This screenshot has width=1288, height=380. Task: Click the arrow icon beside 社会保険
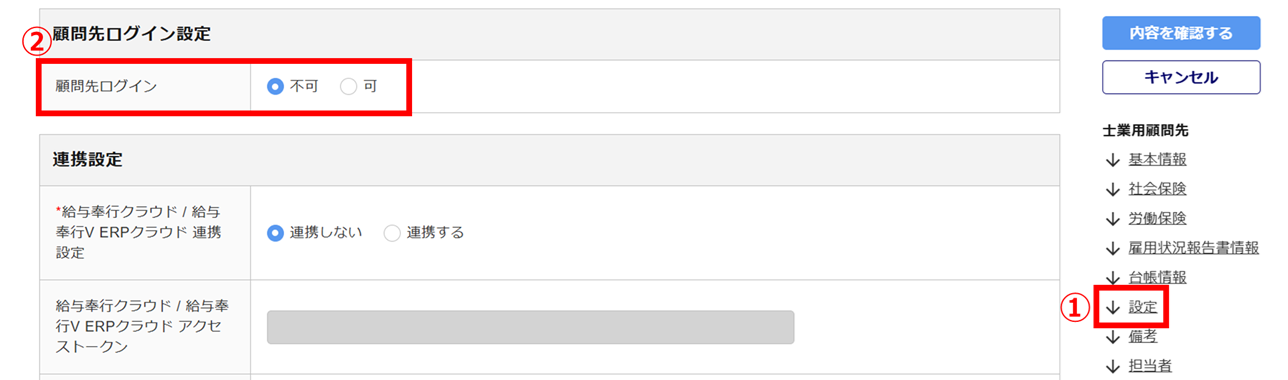1112,189
